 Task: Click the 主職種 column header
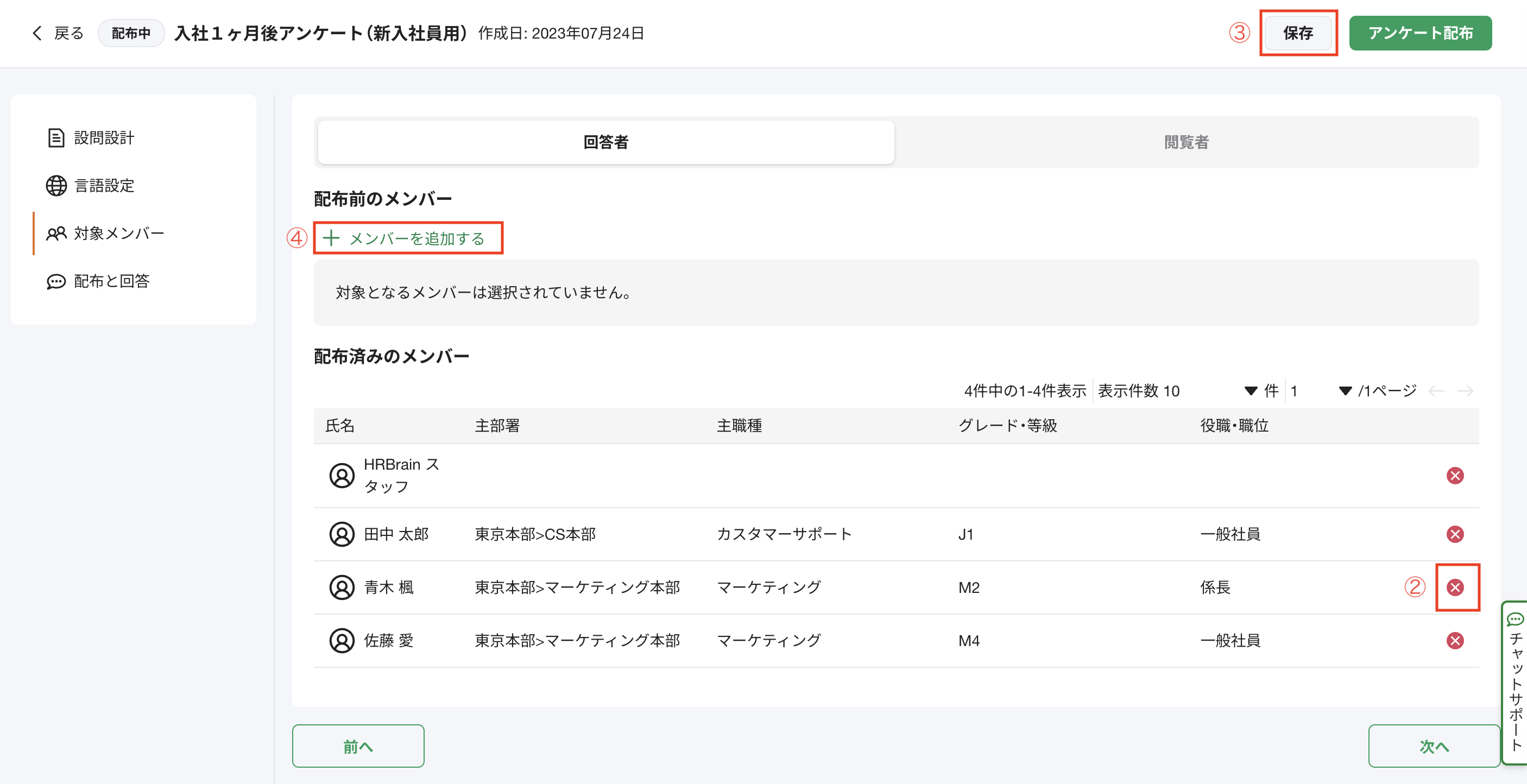(x=739, y=426)
